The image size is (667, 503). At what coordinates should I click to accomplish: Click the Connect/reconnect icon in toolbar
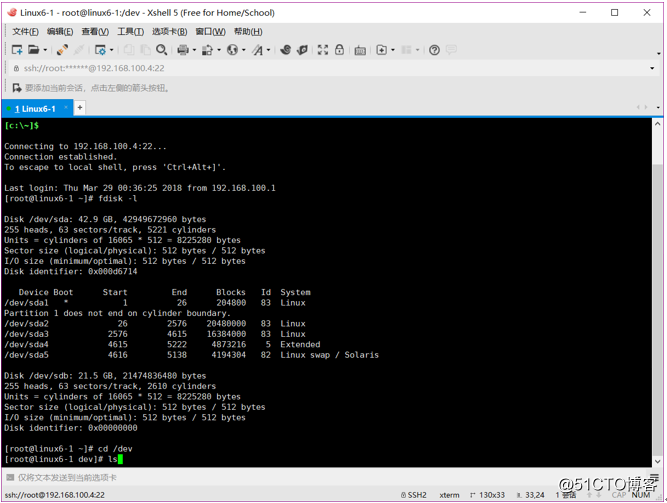62,50
